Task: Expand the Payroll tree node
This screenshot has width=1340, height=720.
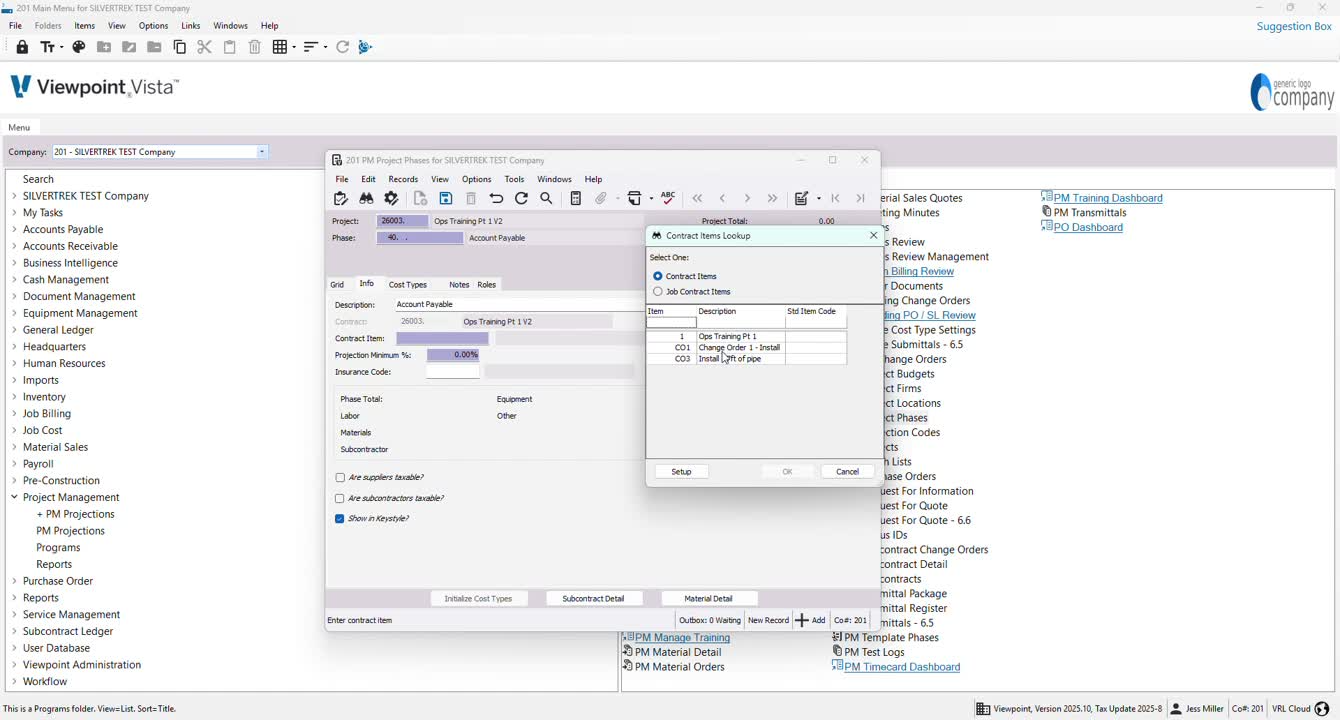Action: coord(14,464)
